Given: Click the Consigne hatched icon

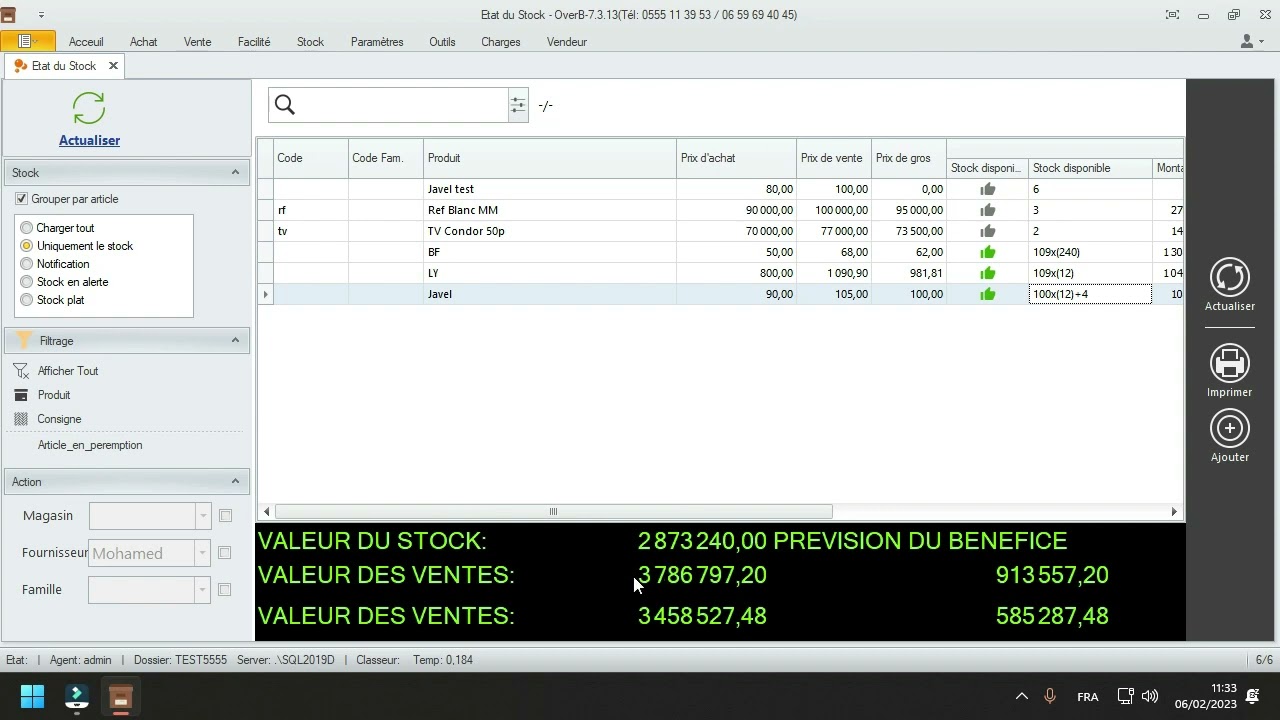Looking at the screenshot, I should coord(21,419).
